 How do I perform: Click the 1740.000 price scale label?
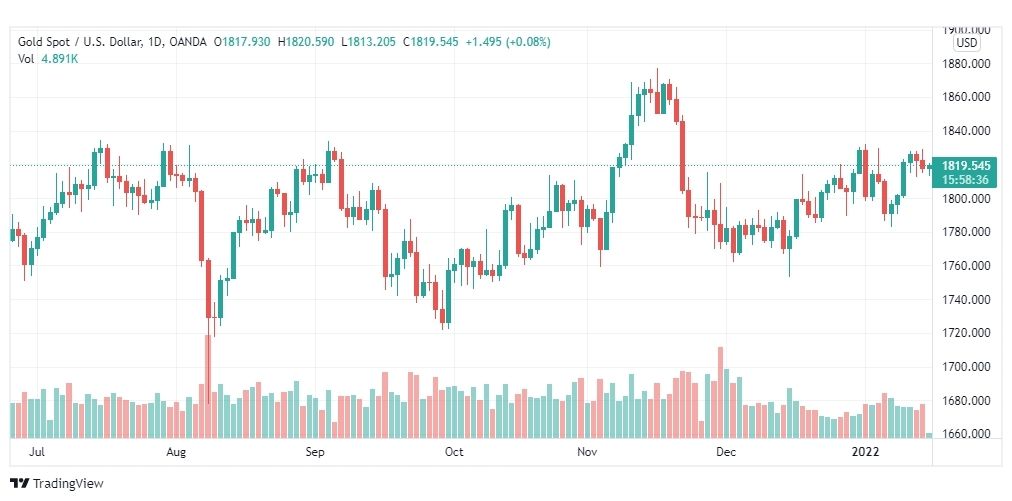(966, 300)
